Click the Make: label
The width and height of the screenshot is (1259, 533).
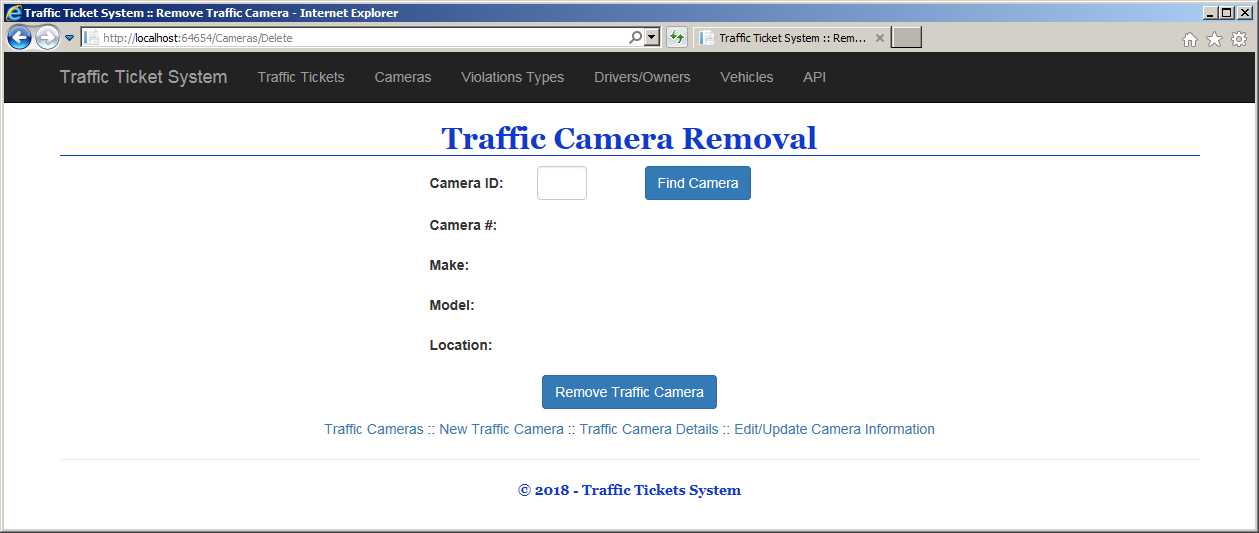click(449, 265)
